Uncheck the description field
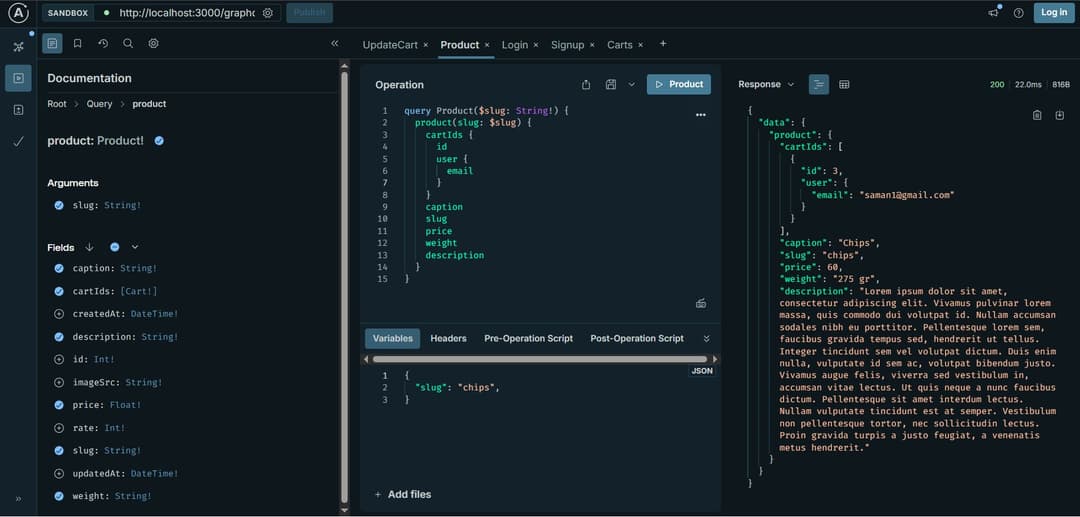 click(x=59, y=337)
